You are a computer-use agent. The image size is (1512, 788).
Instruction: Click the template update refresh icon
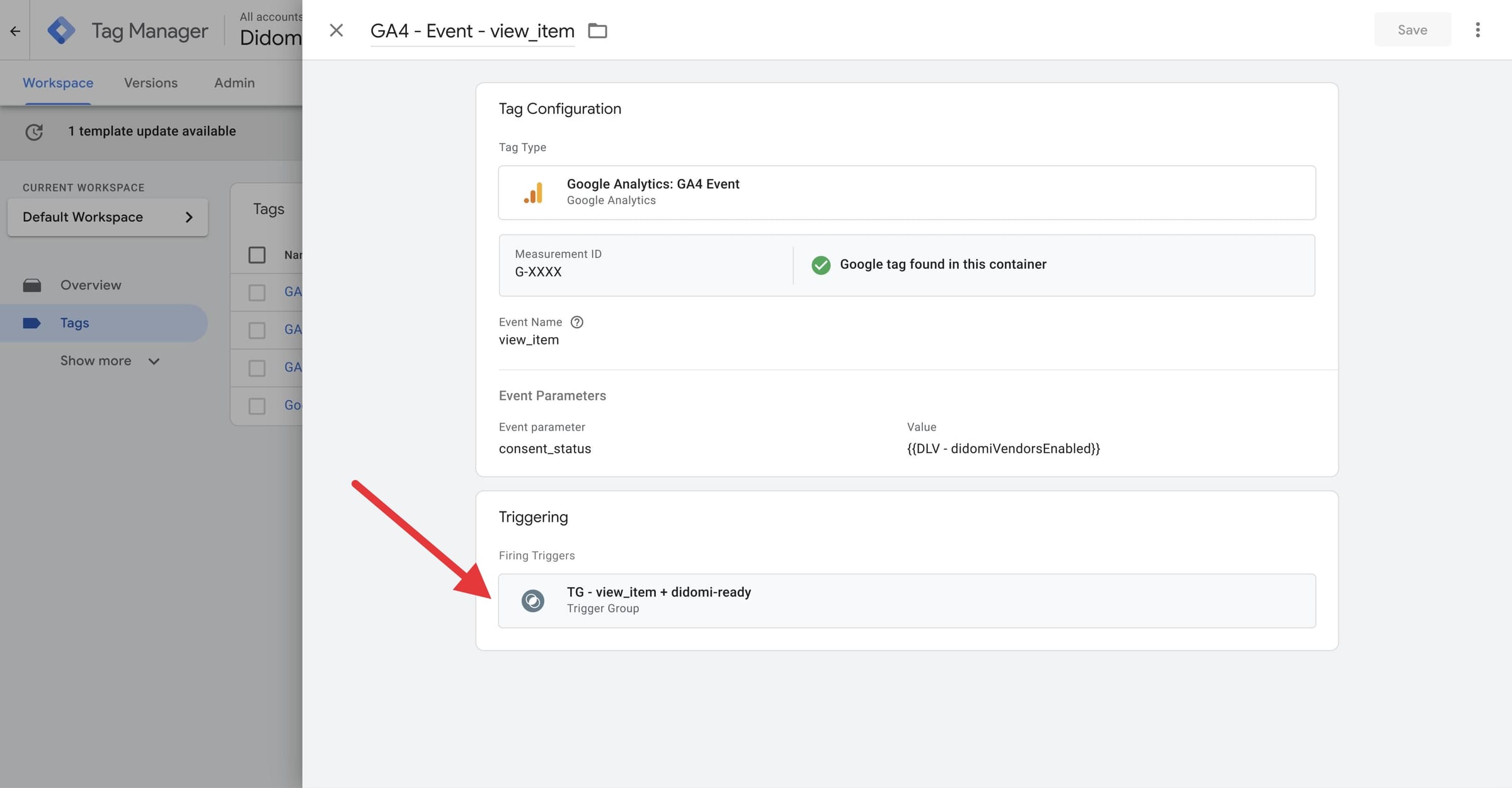point(34,131)
